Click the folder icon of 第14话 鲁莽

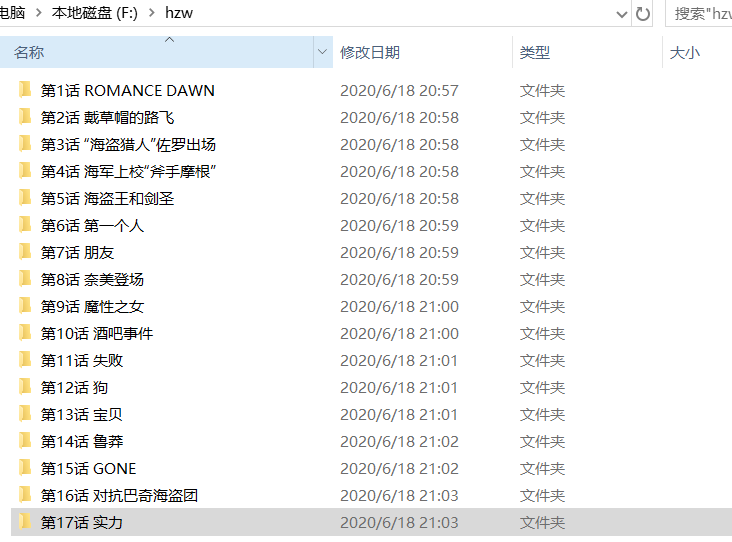25,441
